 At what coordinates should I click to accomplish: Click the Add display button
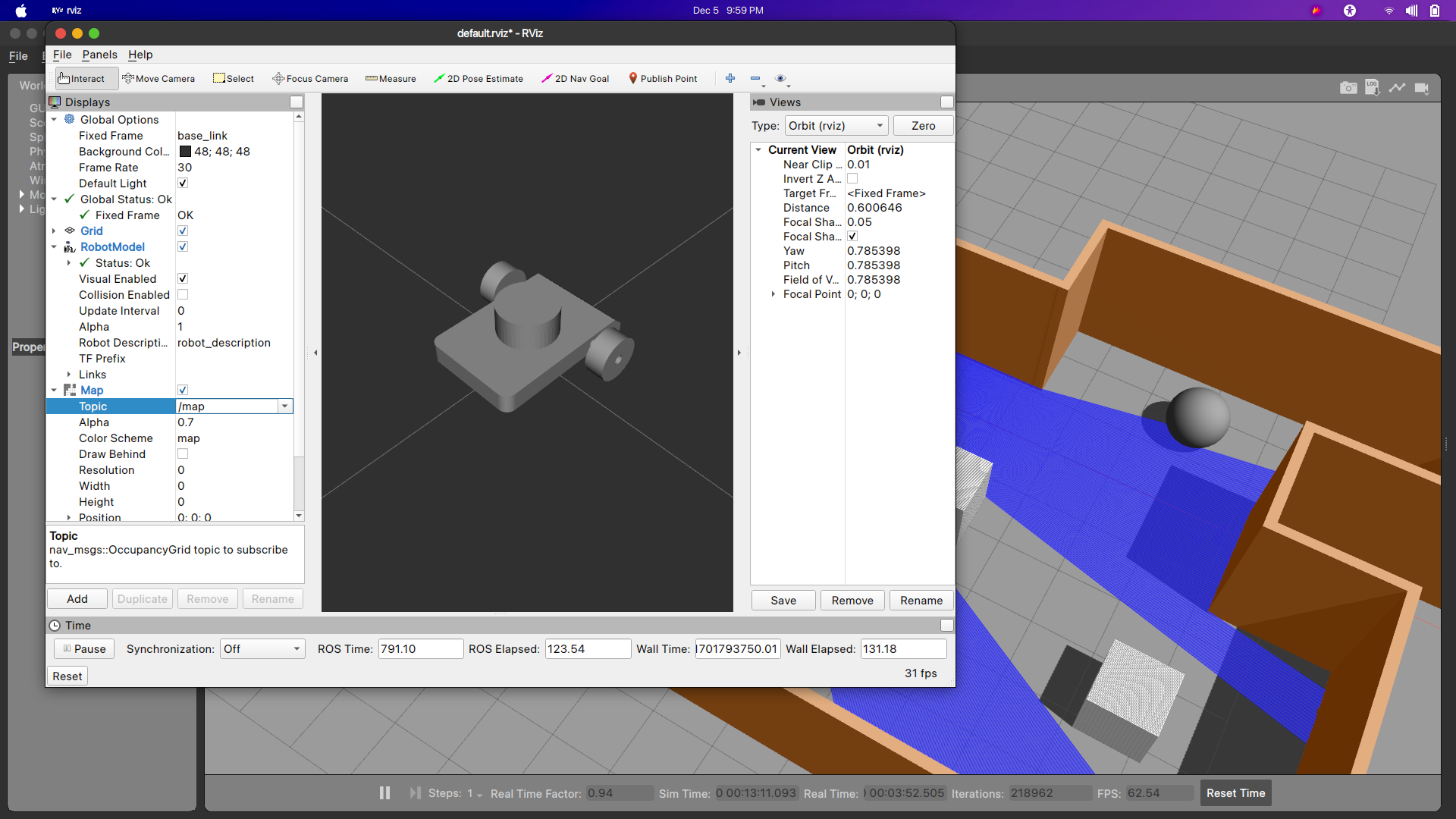(x=77, y=599)
